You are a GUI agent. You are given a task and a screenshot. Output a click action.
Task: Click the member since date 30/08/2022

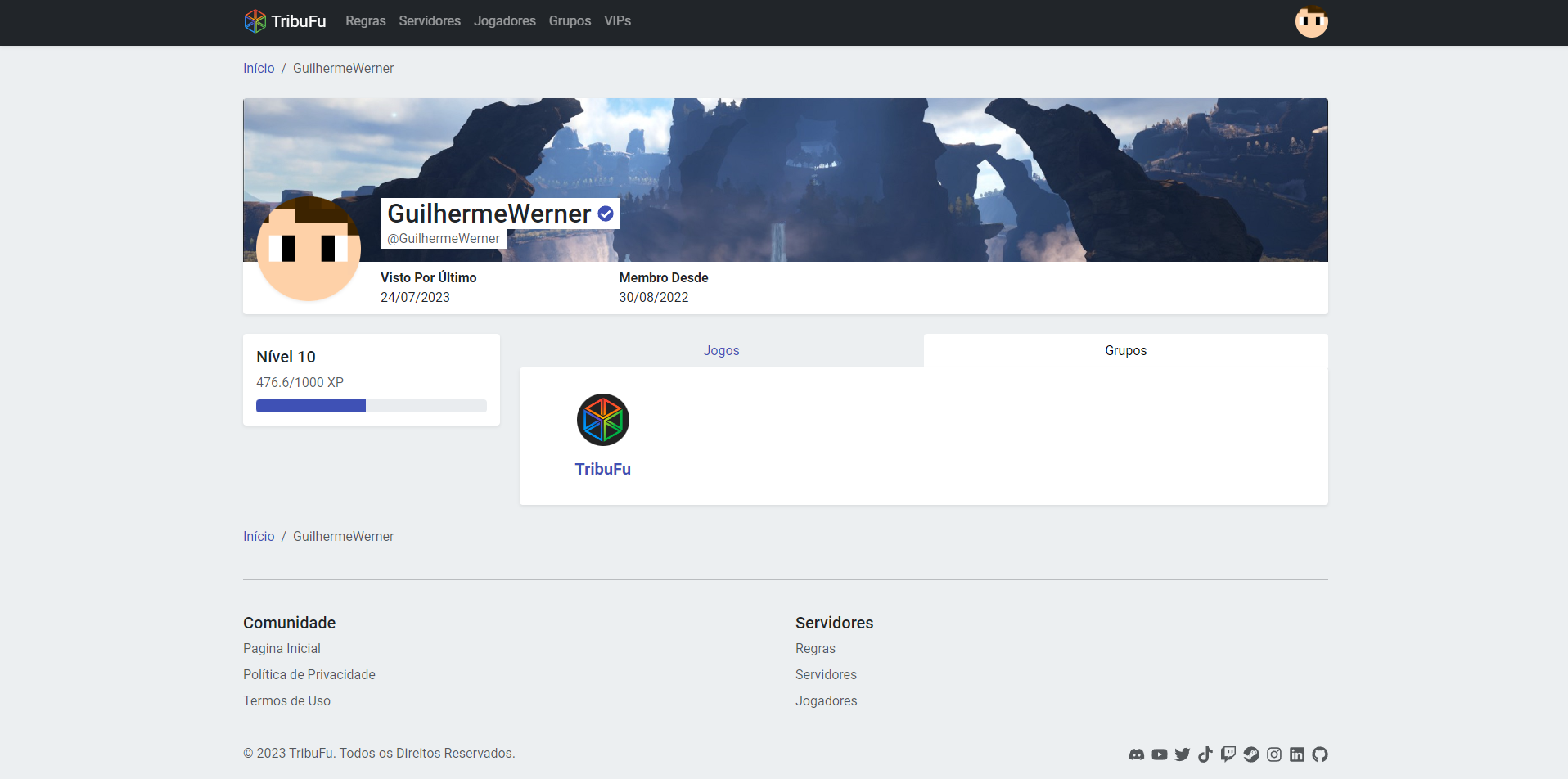(x=654, y=297)
